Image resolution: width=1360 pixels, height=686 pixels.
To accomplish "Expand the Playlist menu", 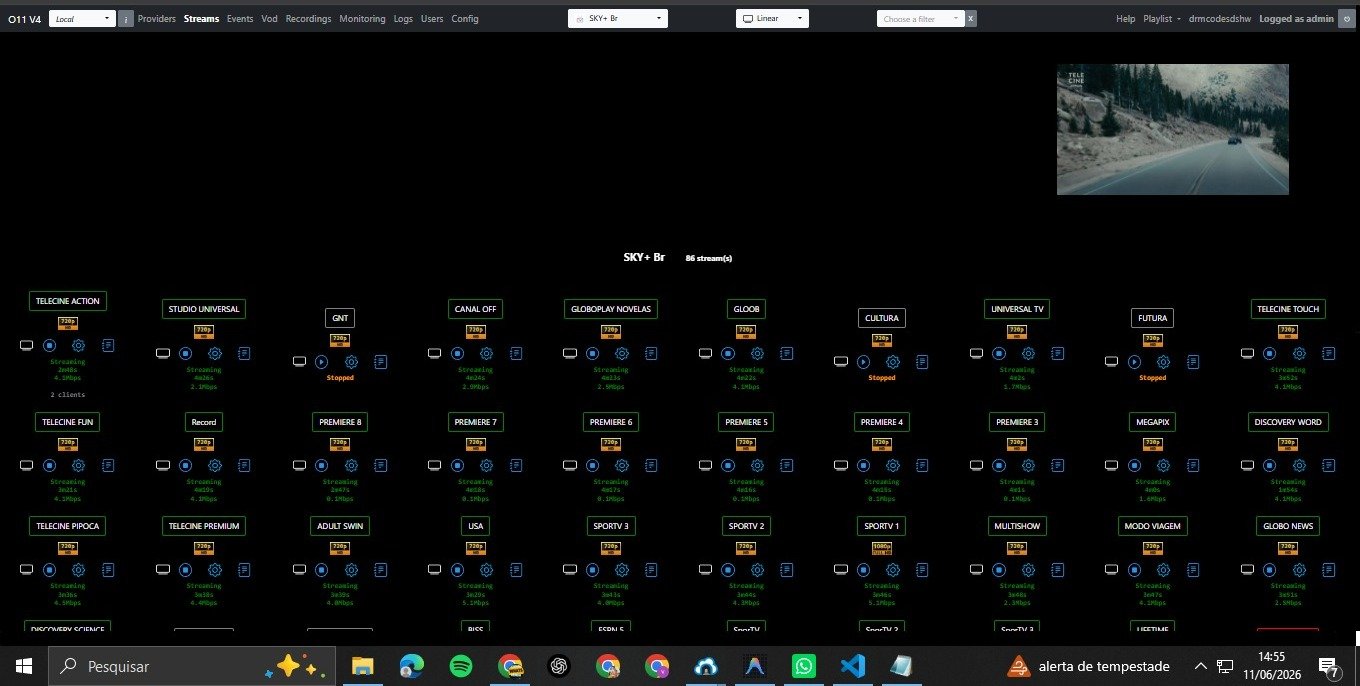I will point(1162,18).
